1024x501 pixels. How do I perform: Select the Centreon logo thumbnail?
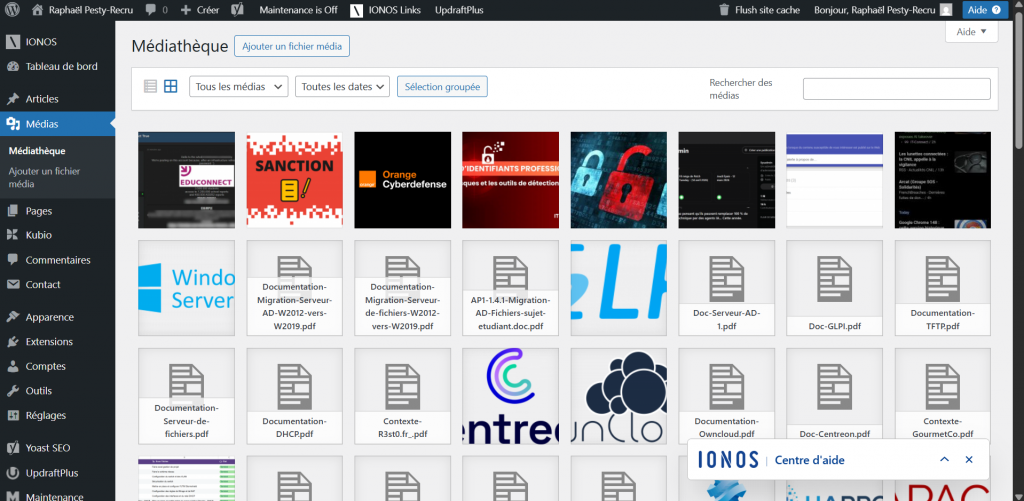[510, 396]
